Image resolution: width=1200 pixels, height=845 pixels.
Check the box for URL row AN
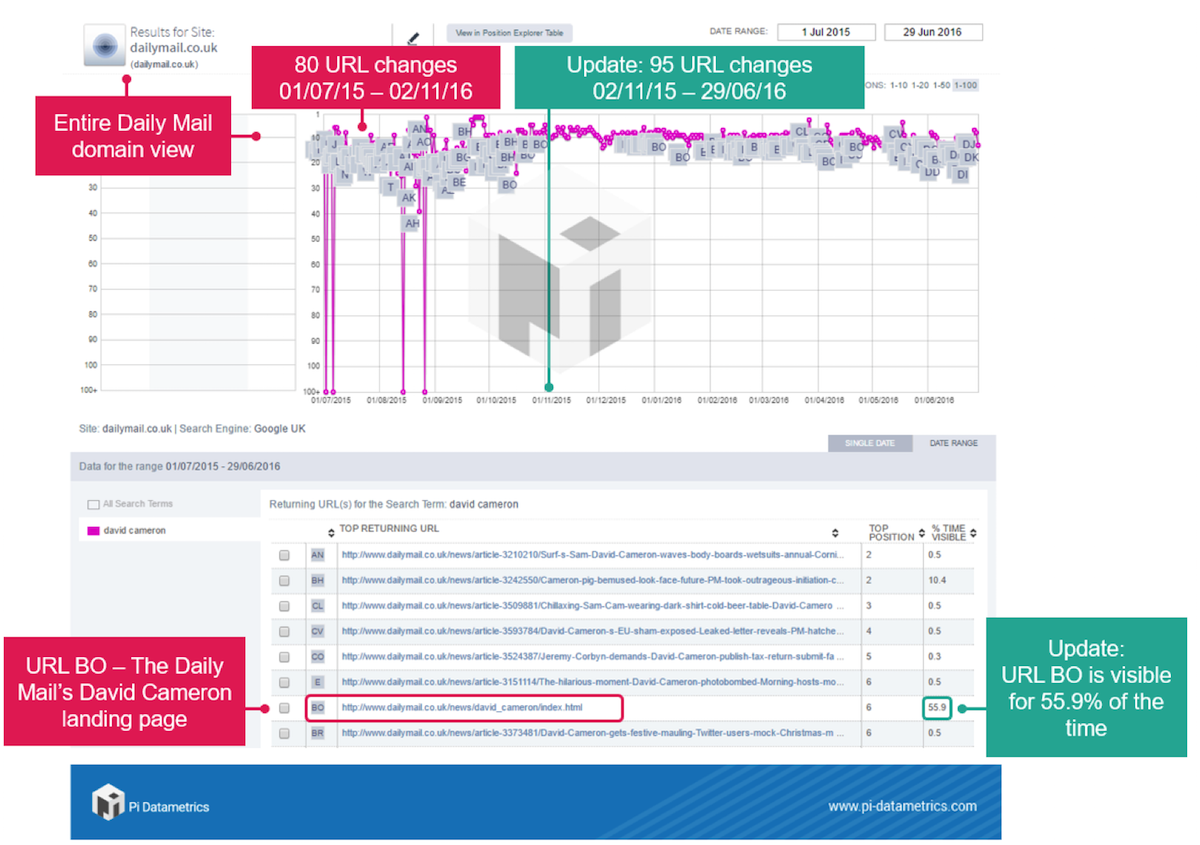point(284,555)
